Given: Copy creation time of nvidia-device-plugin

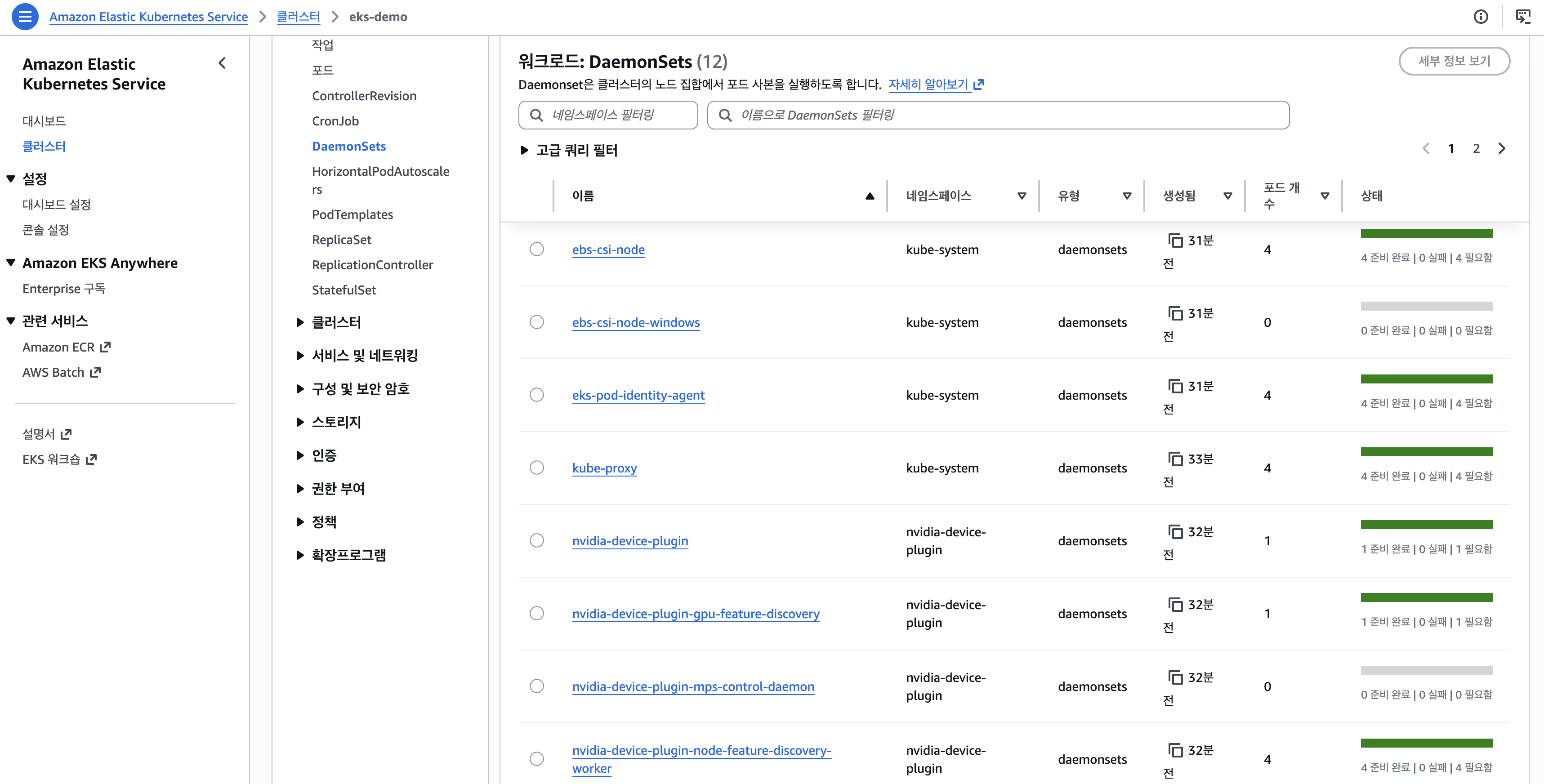Looking at the screenshot, I should [1175, 532].
